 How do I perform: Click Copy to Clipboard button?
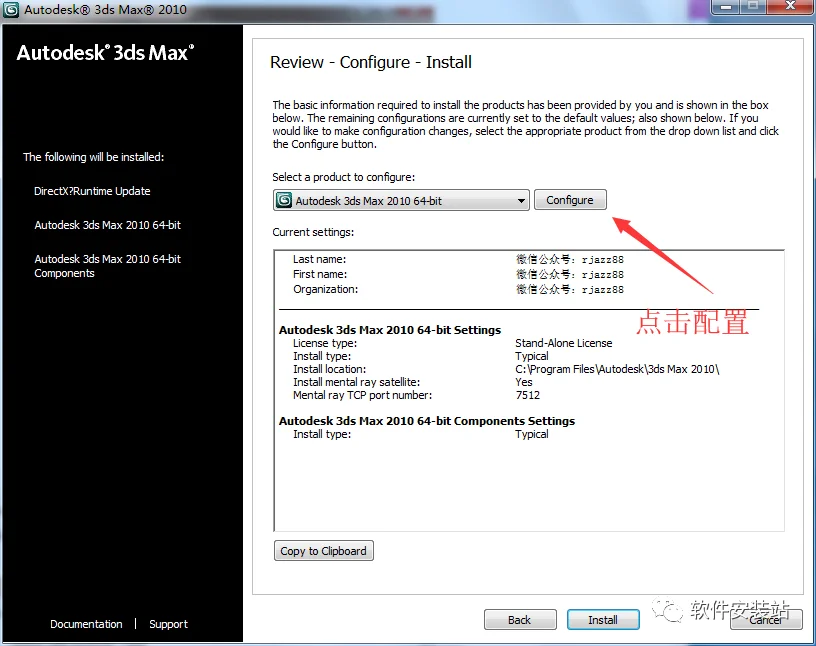[323, 551]
